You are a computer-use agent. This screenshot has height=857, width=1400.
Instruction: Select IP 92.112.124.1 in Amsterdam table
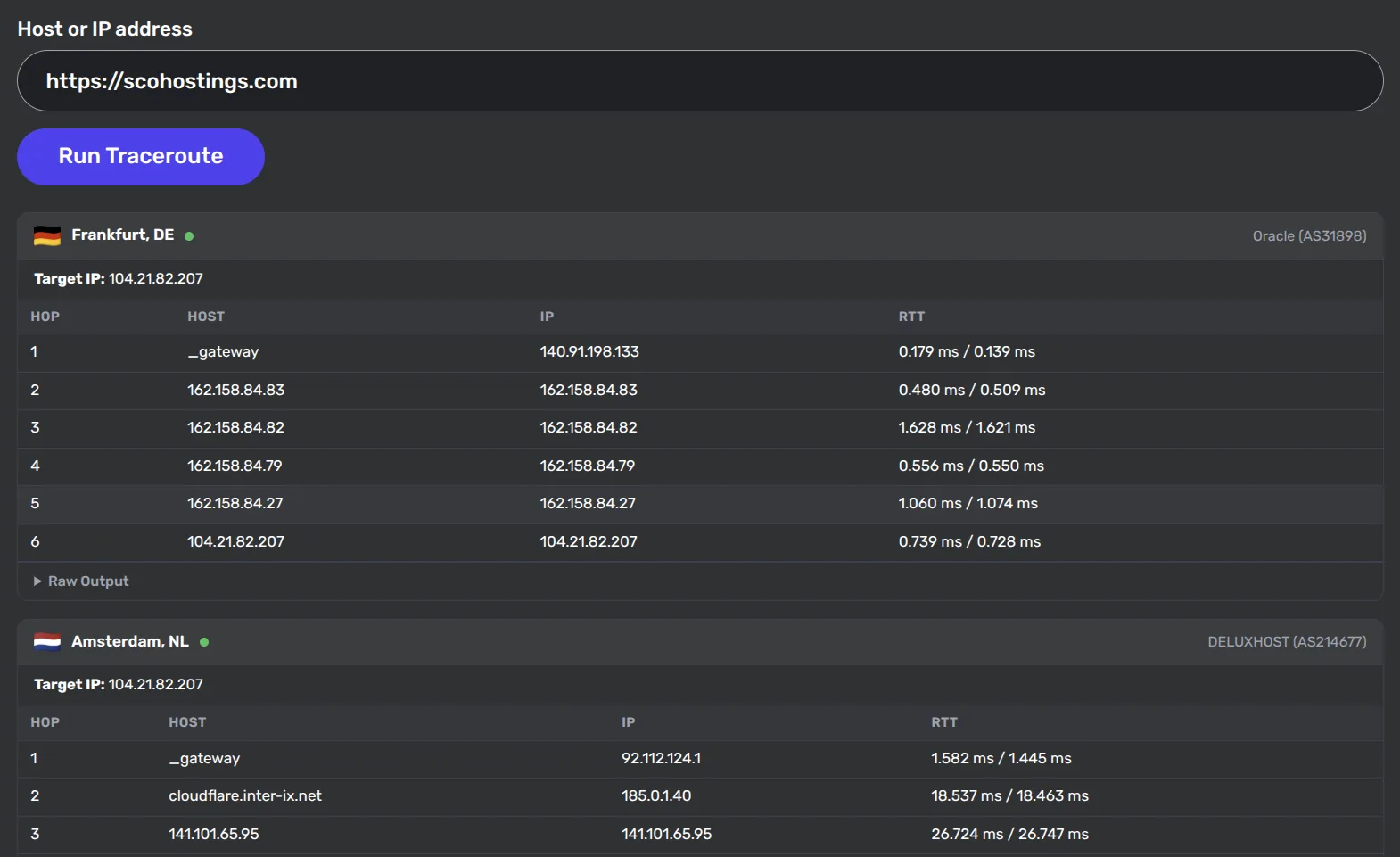coord(661,759)
